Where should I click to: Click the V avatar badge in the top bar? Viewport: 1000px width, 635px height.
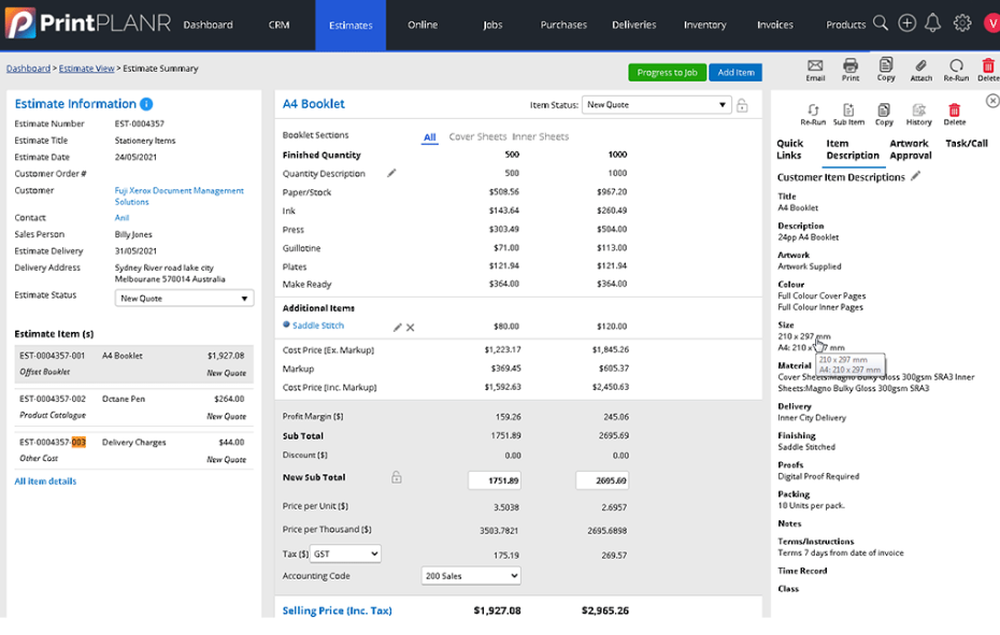[x=991, y=22]
